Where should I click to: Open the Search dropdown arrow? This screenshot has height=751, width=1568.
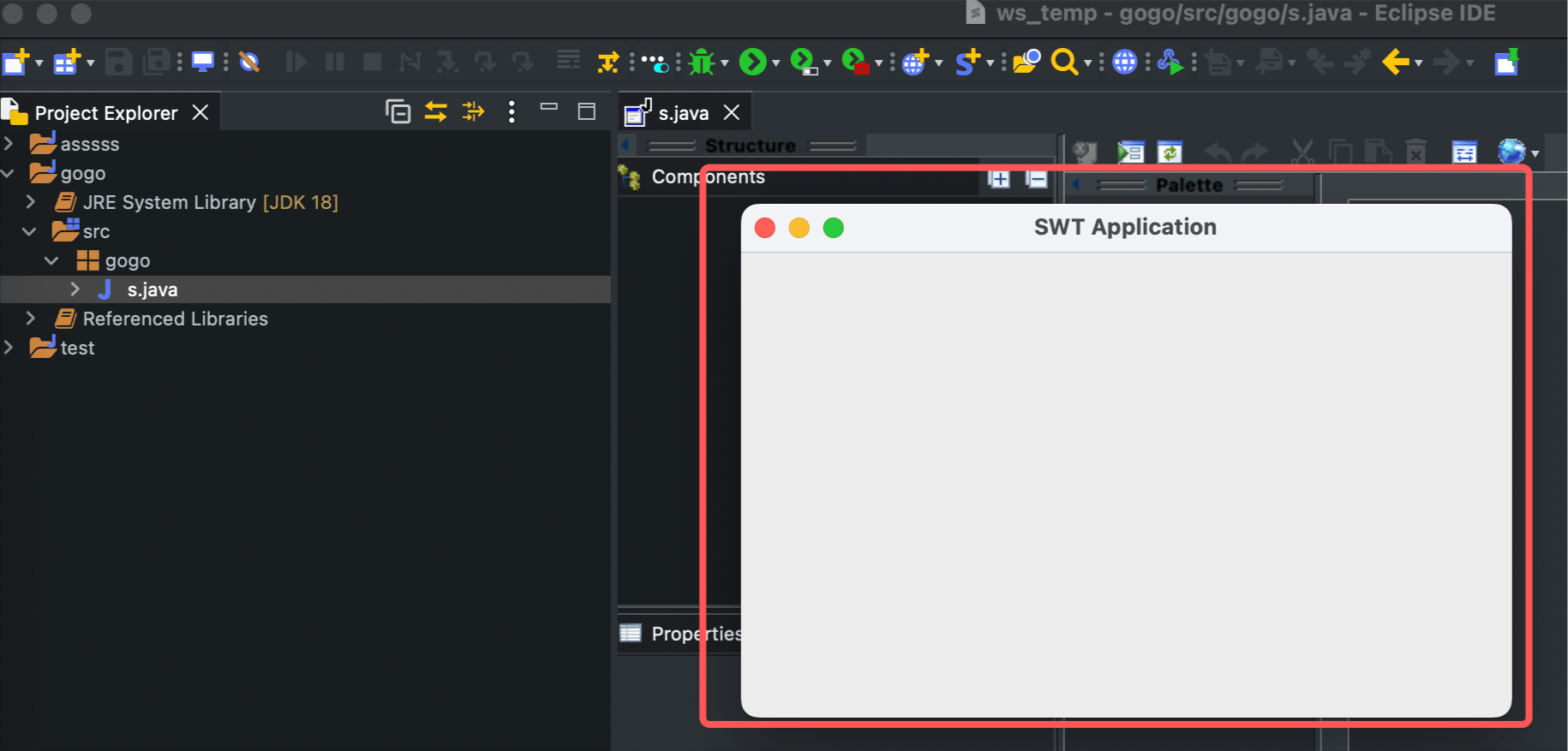coord(1088,63)
